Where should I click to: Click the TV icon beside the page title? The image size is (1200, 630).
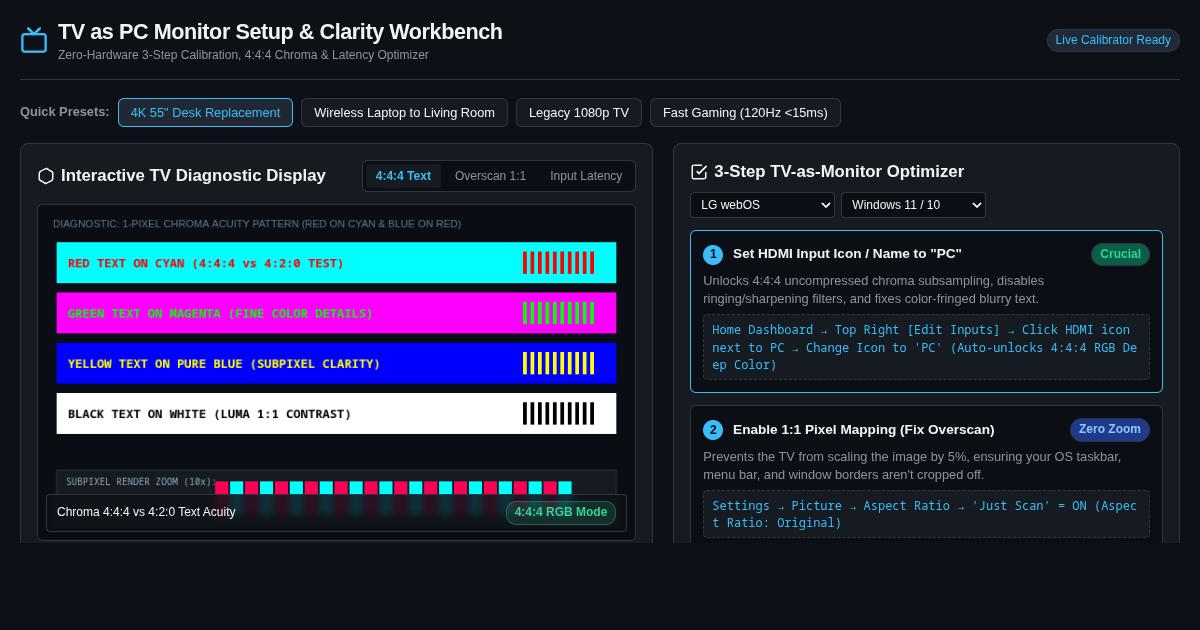click(x=34, y=40)
